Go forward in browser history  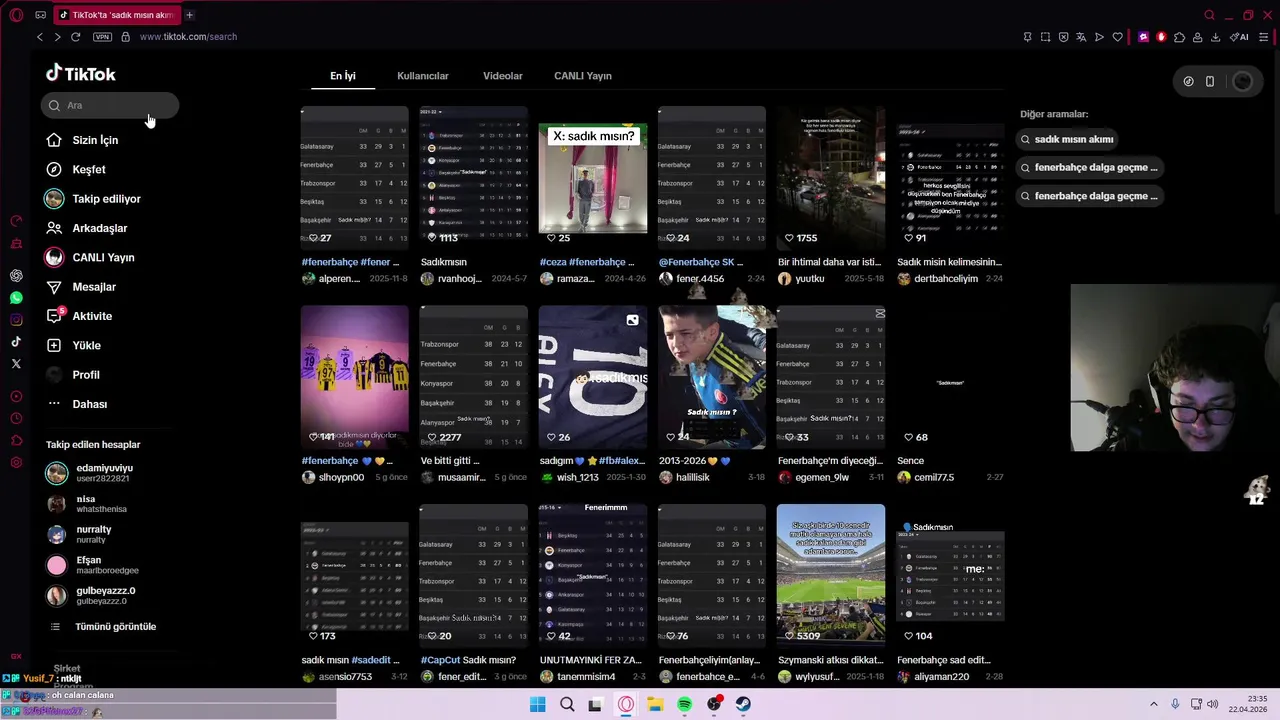pos(57,37)
